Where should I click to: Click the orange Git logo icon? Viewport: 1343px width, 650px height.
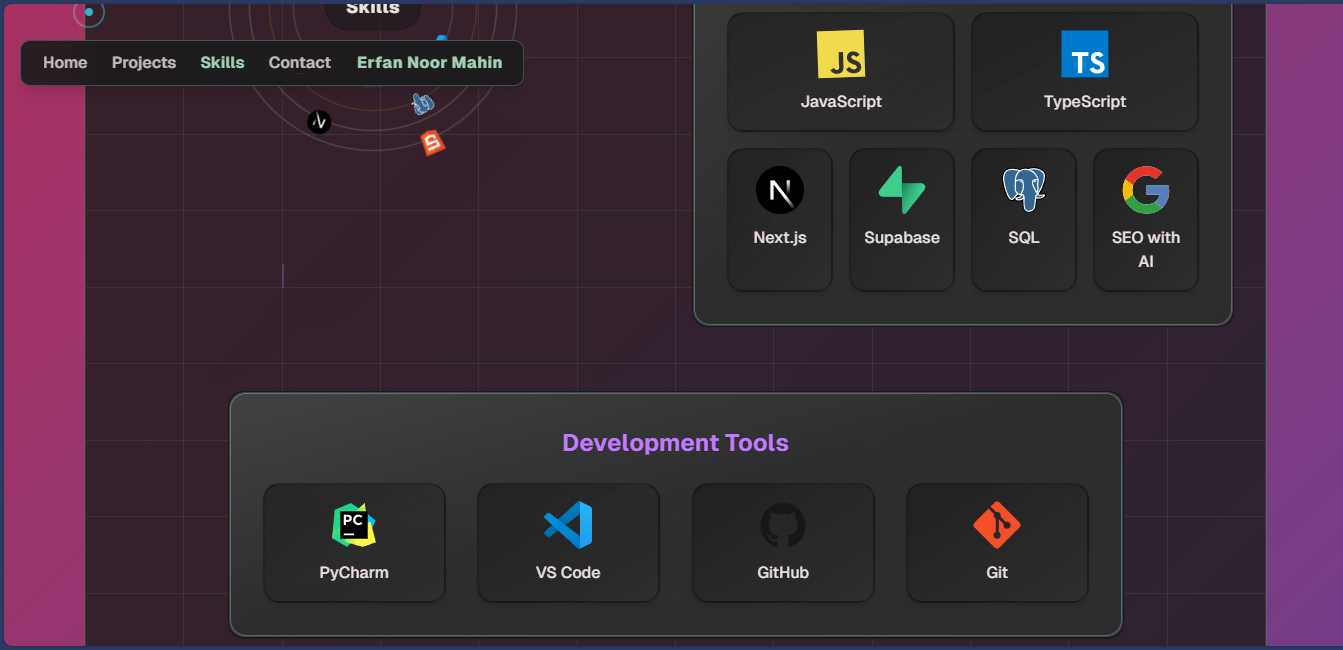pyautogui.click(x=997, y=525)
